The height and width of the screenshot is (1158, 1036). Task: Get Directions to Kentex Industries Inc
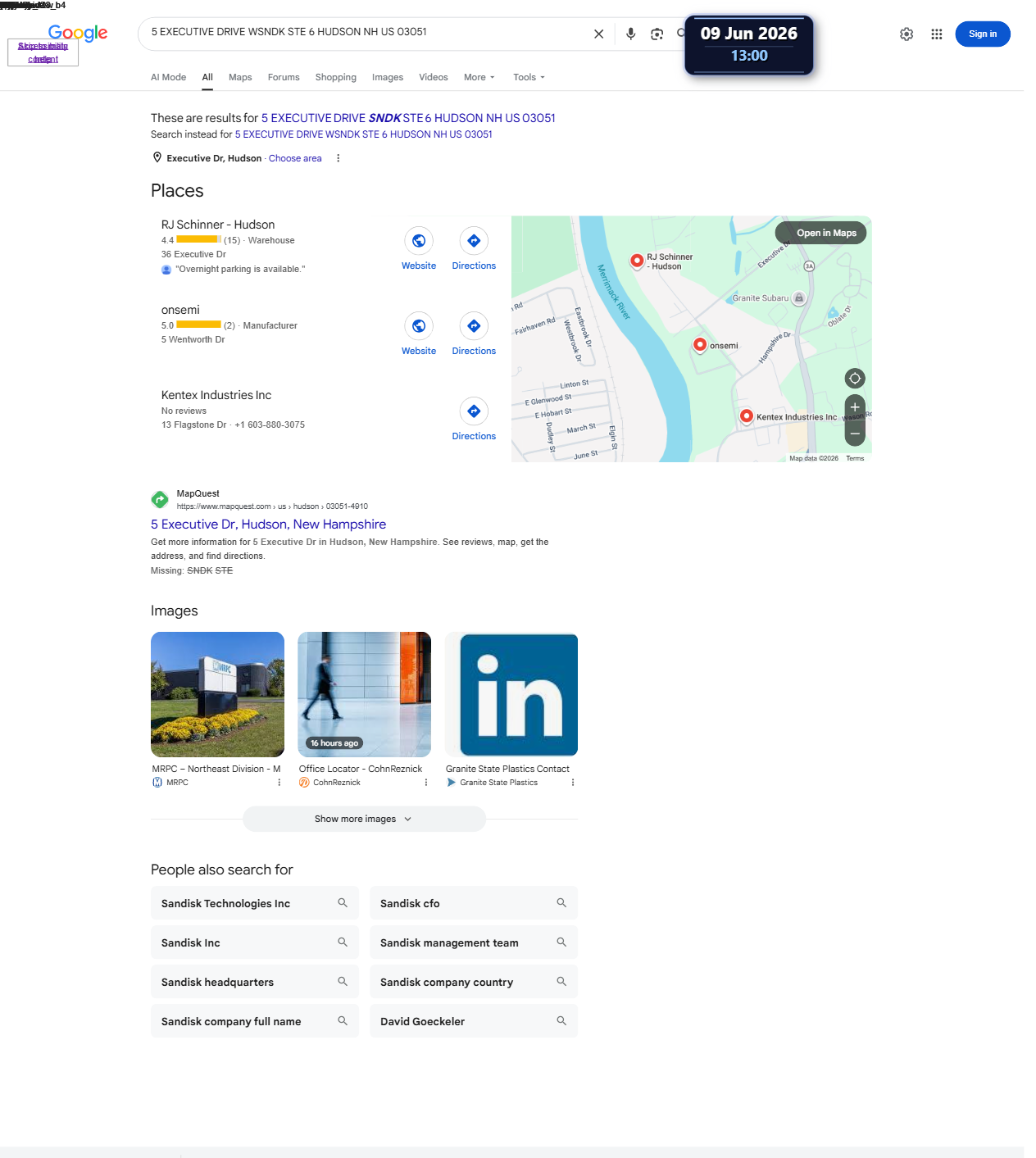(474, 420)
